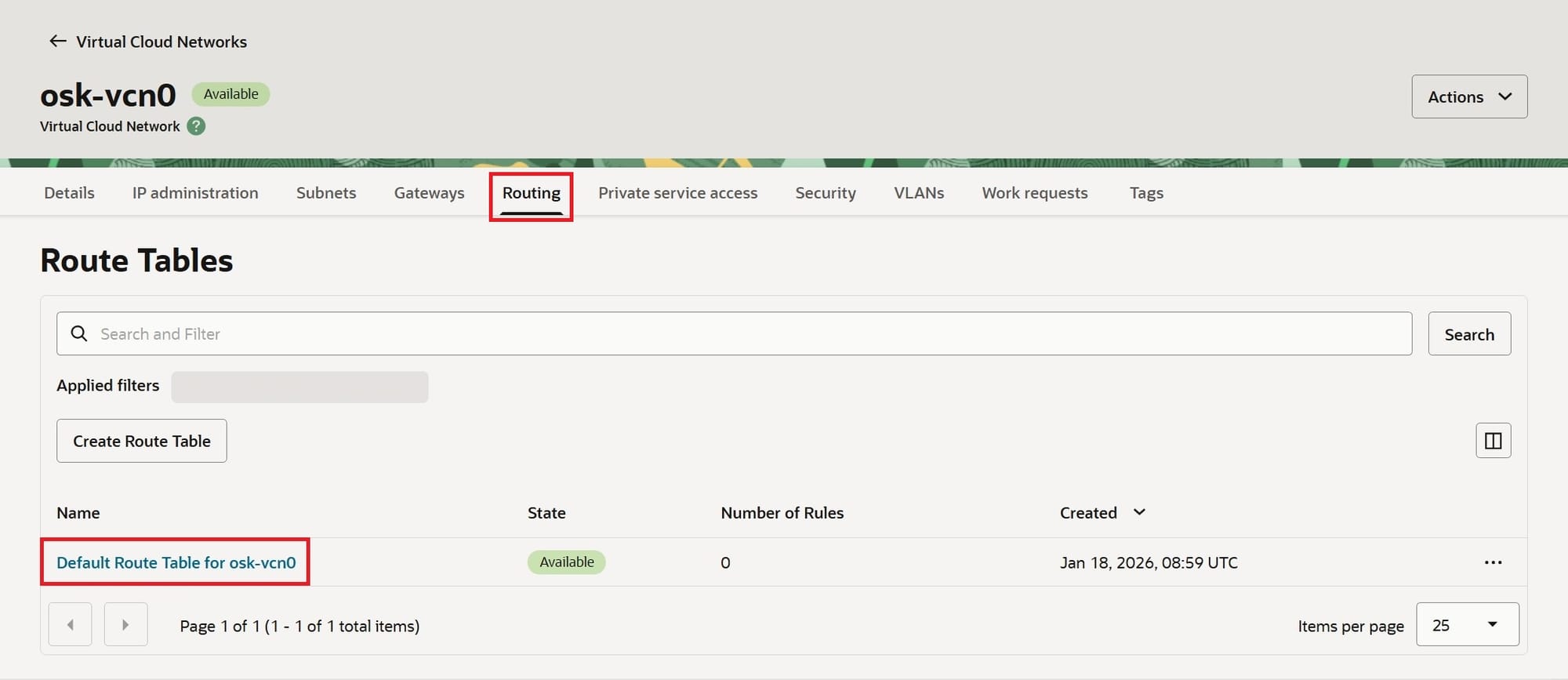
Task: Sort by Created column chevron
Action: pyautogui.click(x=1139, y=512)
